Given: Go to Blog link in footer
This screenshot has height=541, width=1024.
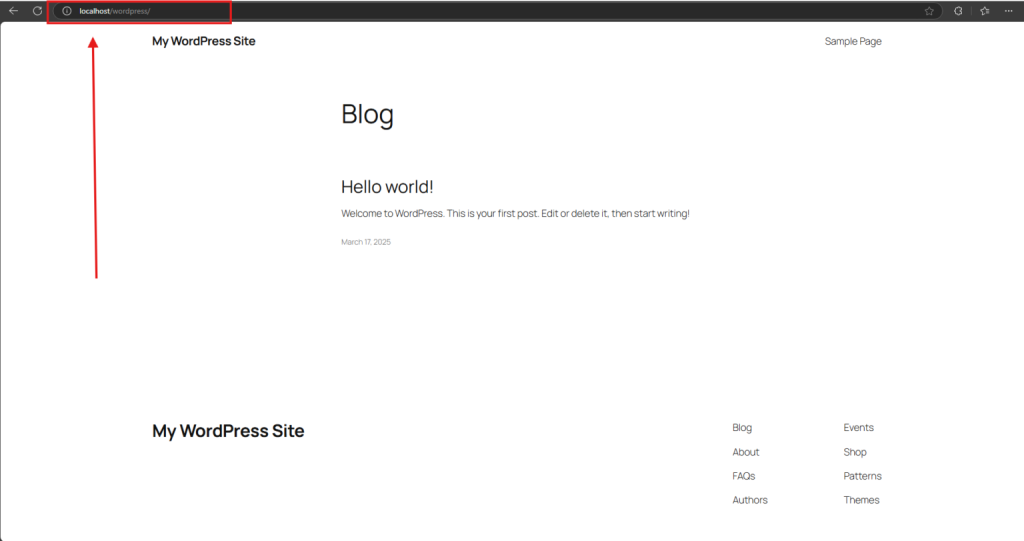Looking at the screenshot, I should [x=742, y=428].
